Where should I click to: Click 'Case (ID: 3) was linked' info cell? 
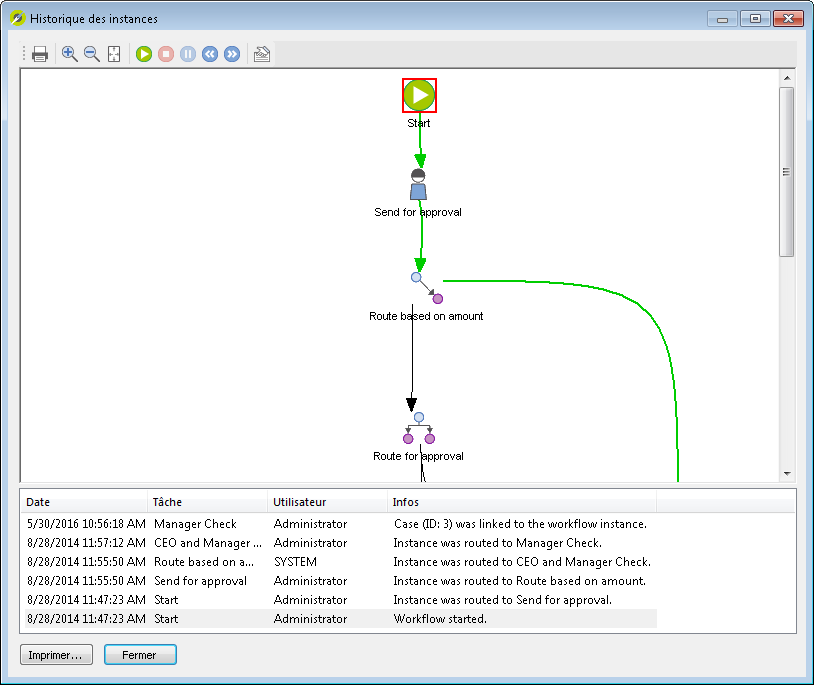[x=520, y=524]
